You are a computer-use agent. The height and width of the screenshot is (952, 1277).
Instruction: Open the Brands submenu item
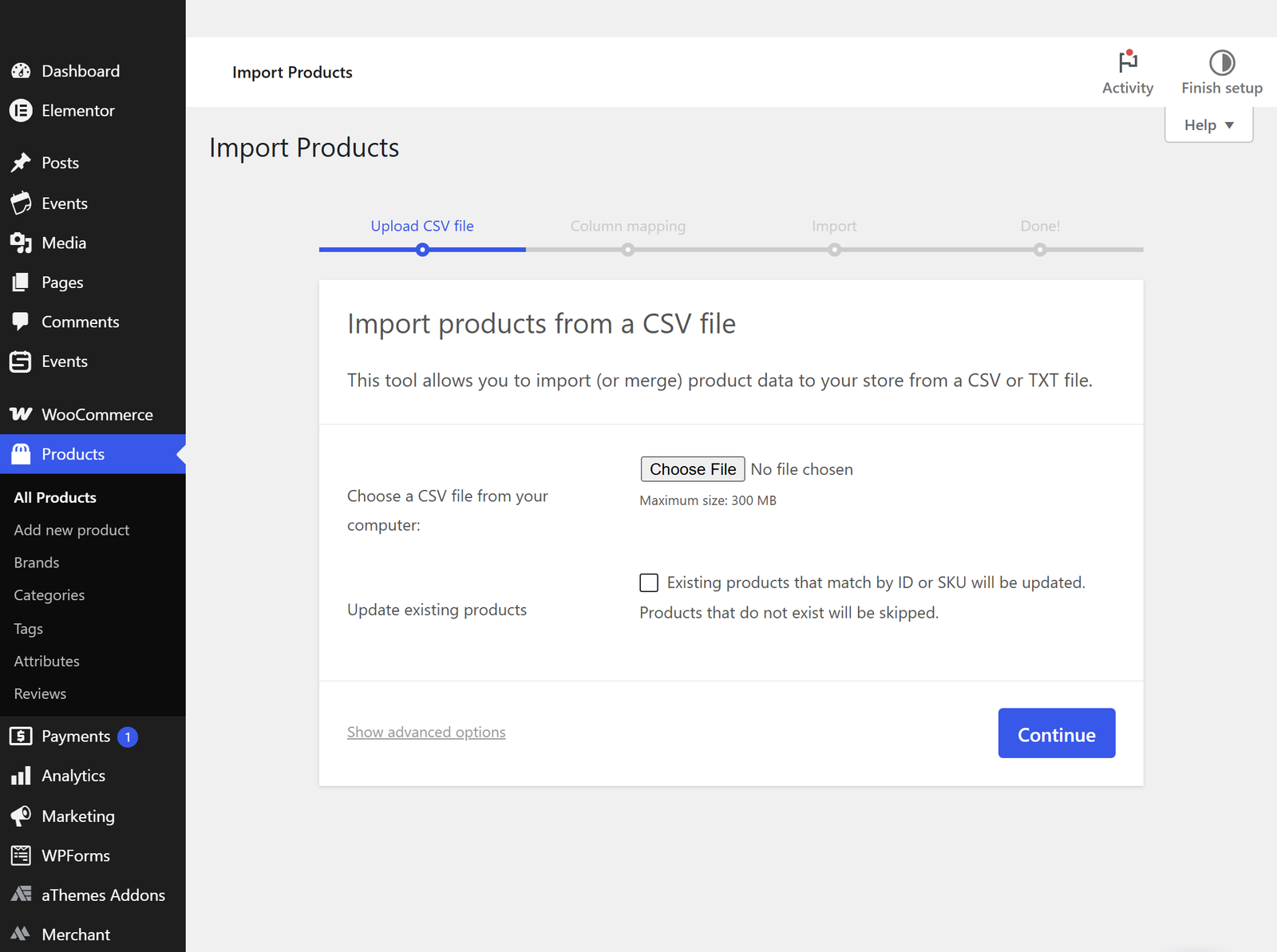pyautogui.click(x=37, y=563)
